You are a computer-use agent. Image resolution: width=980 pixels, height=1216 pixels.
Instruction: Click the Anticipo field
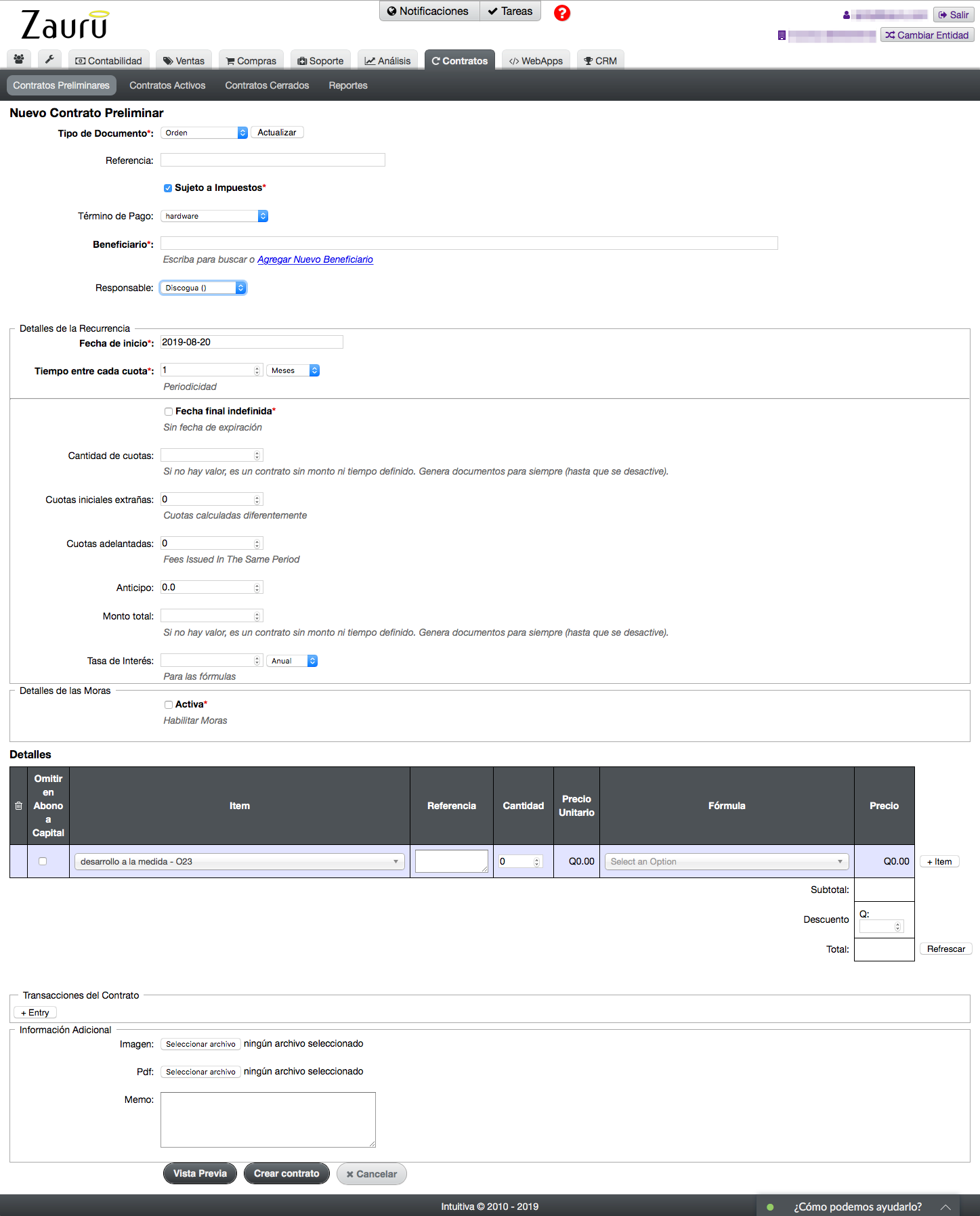211,588
